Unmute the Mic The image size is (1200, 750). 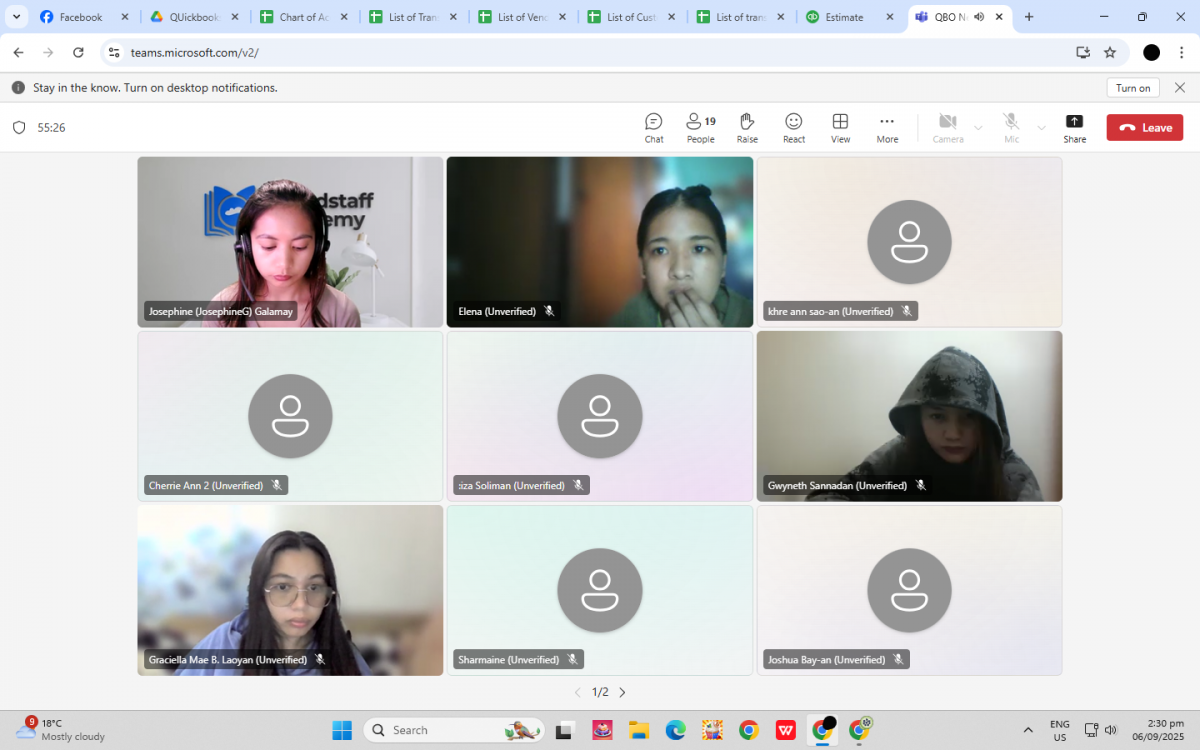click(1011, 127)
